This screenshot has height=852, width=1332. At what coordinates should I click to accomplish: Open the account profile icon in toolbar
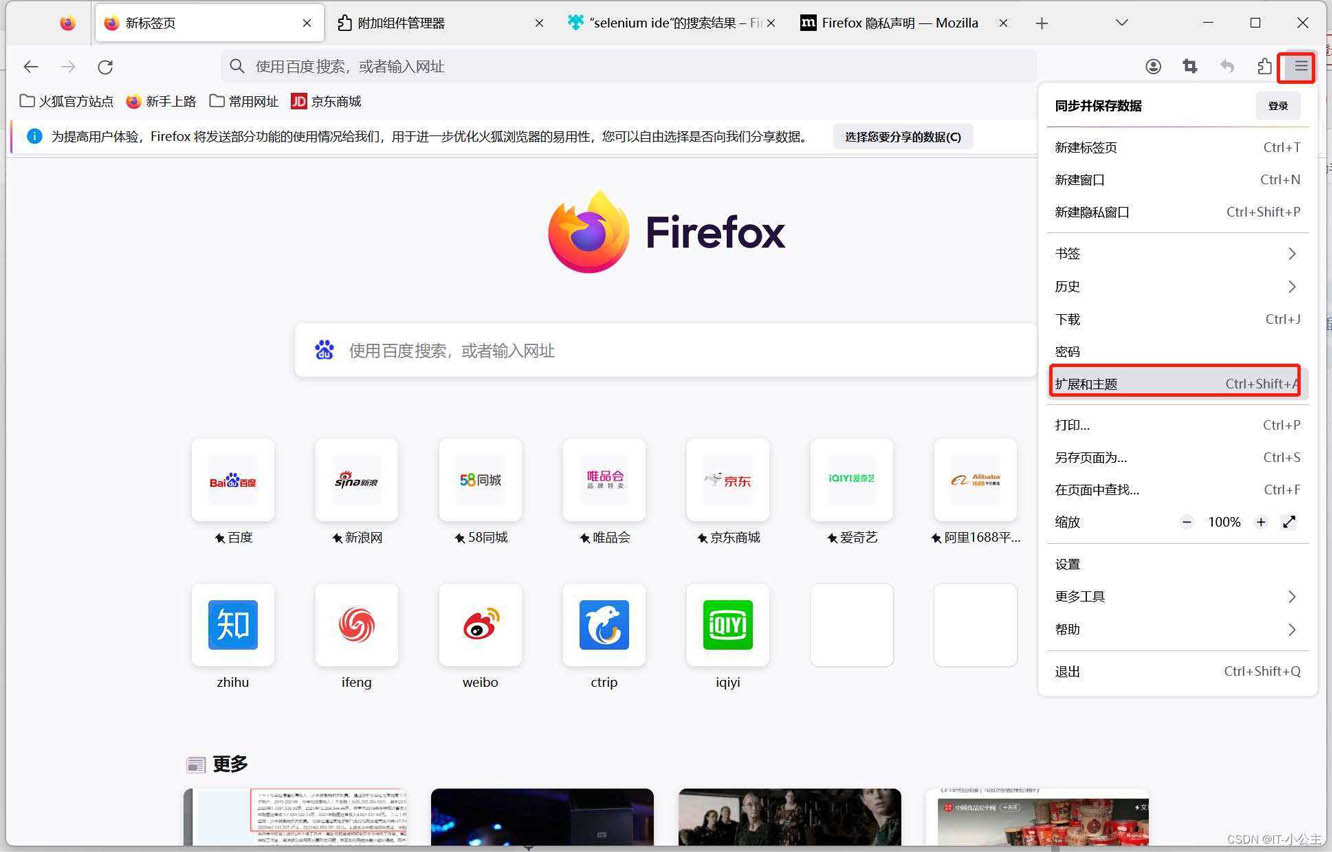(1153, 67)
